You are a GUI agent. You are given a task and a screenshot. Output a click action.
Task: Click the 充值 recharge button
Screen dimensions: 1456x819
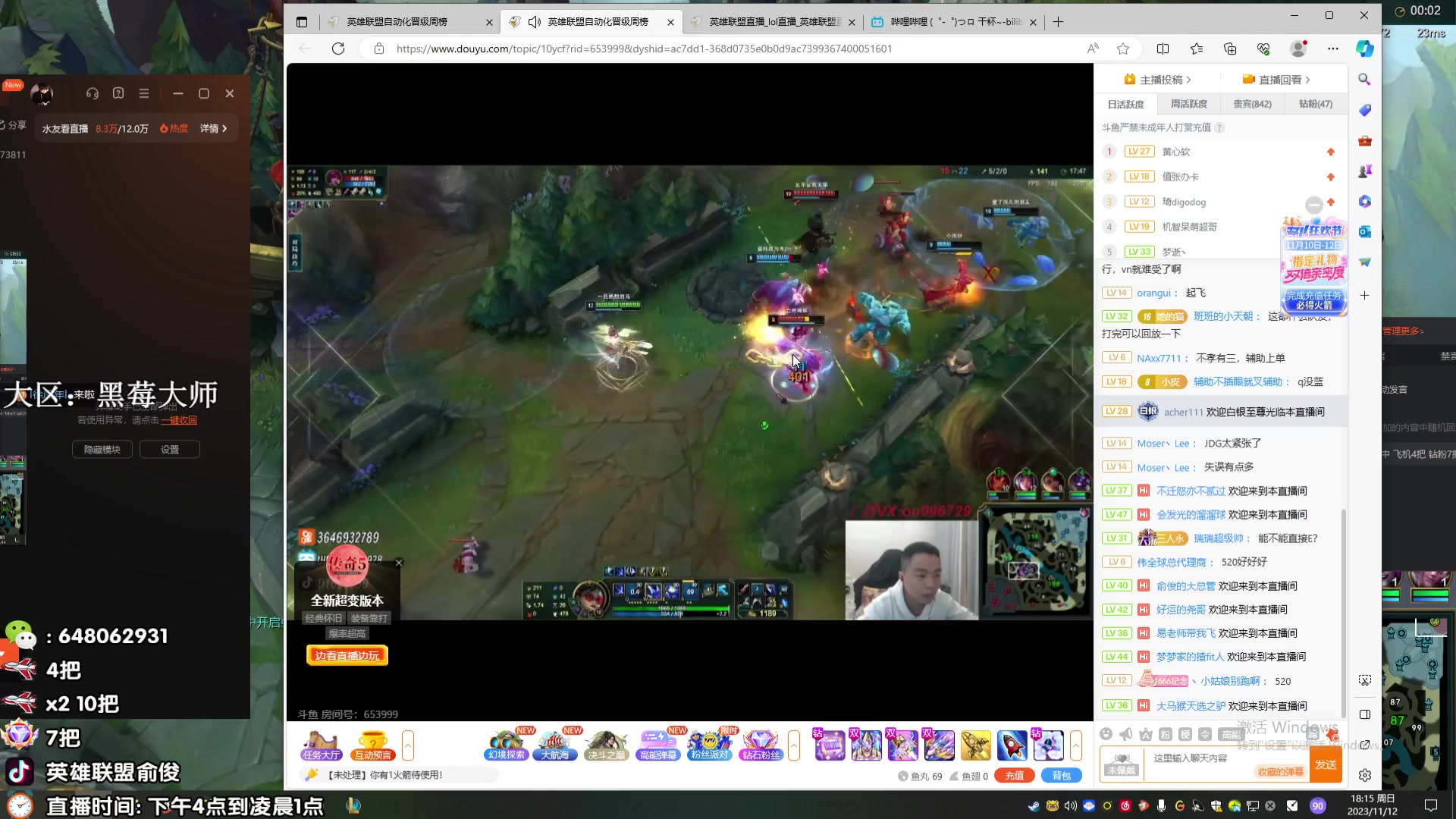tap(1015, 775)
